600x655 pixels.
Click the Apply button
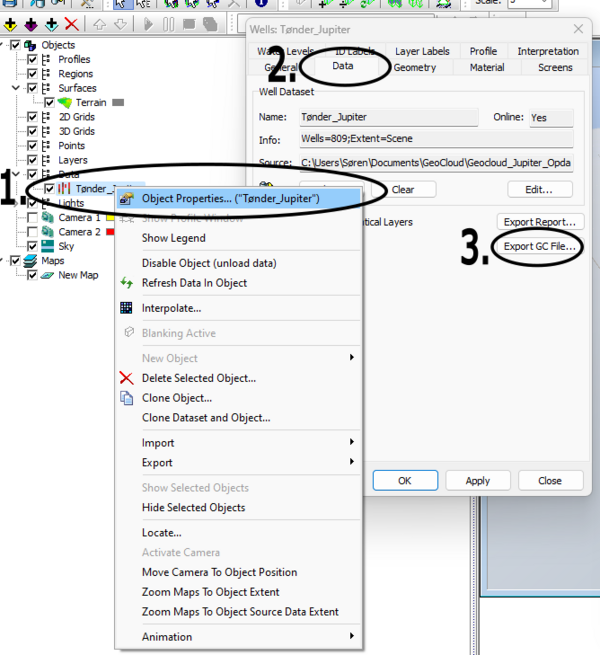[x=478, y=480]
